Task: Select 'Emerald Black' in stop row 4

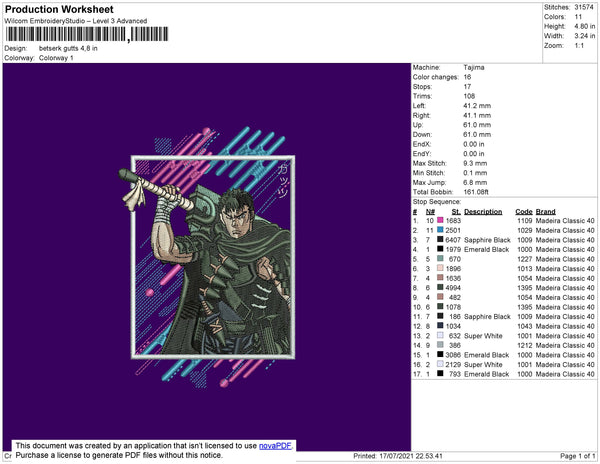Action: click(x=486, y=249)
